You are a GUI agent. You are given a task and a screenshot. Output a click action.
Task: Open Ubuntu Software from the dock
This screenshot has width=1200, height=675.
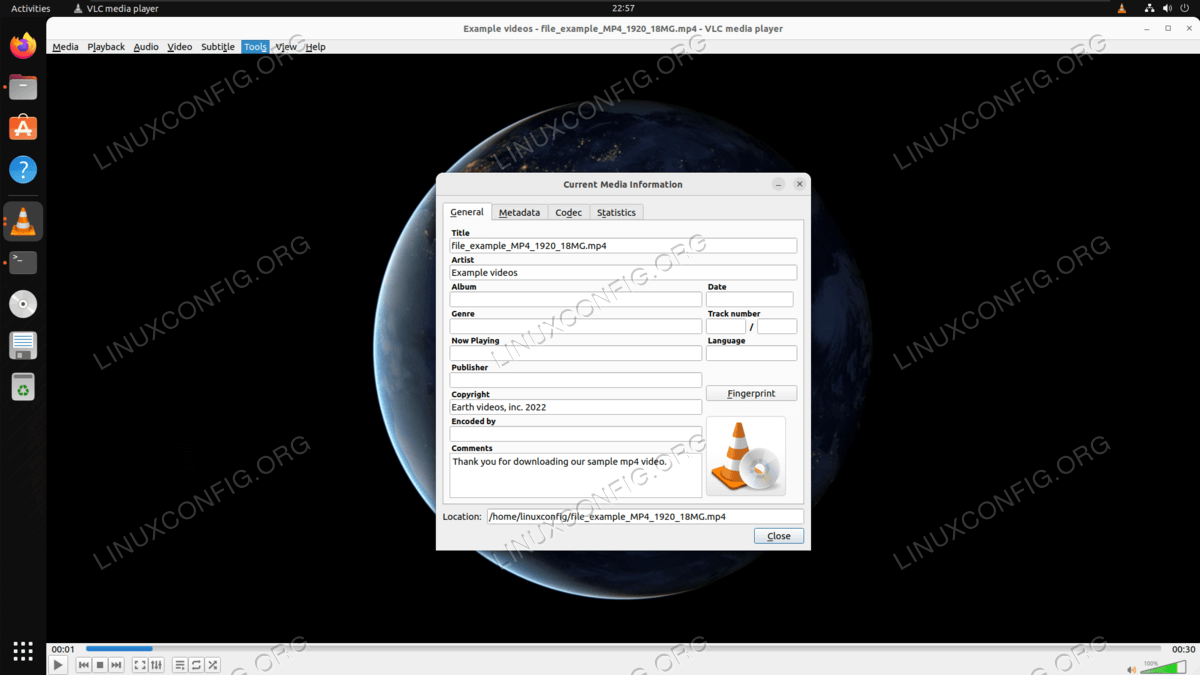pyautogui.click(x=23, y=128)
